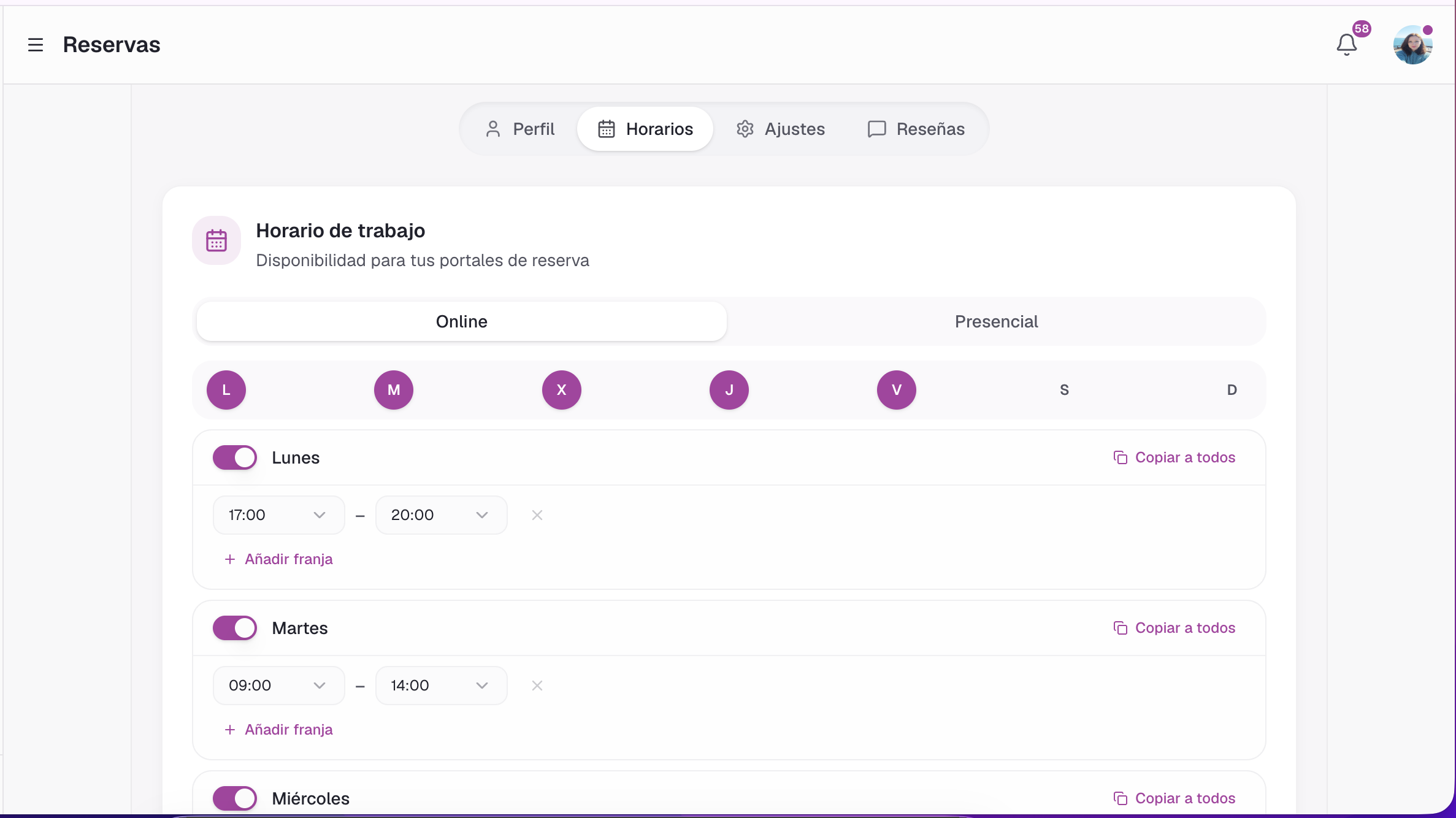Switch to the Ajustes tab
The width and height of the screenshot is (1456, 818).
point(780,129)
